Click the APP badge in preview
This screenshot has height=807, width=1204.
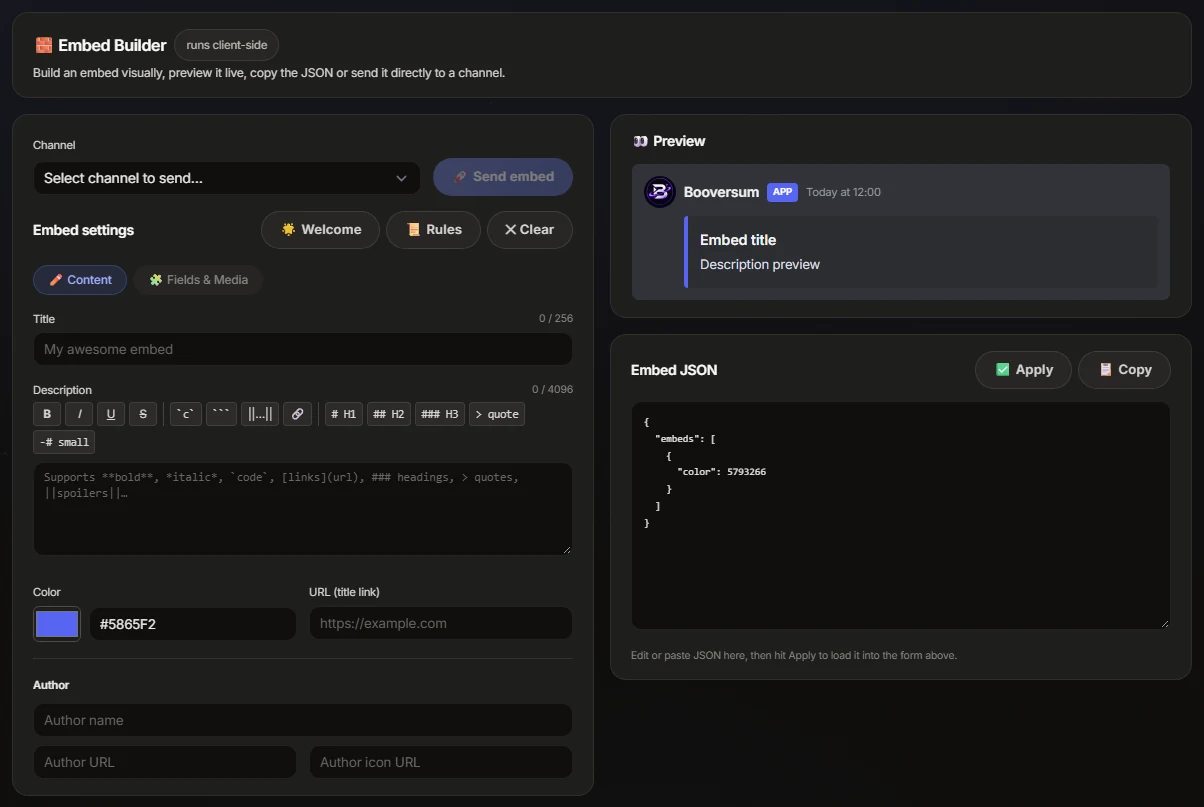pyautogui.click(x=782, y=192)
